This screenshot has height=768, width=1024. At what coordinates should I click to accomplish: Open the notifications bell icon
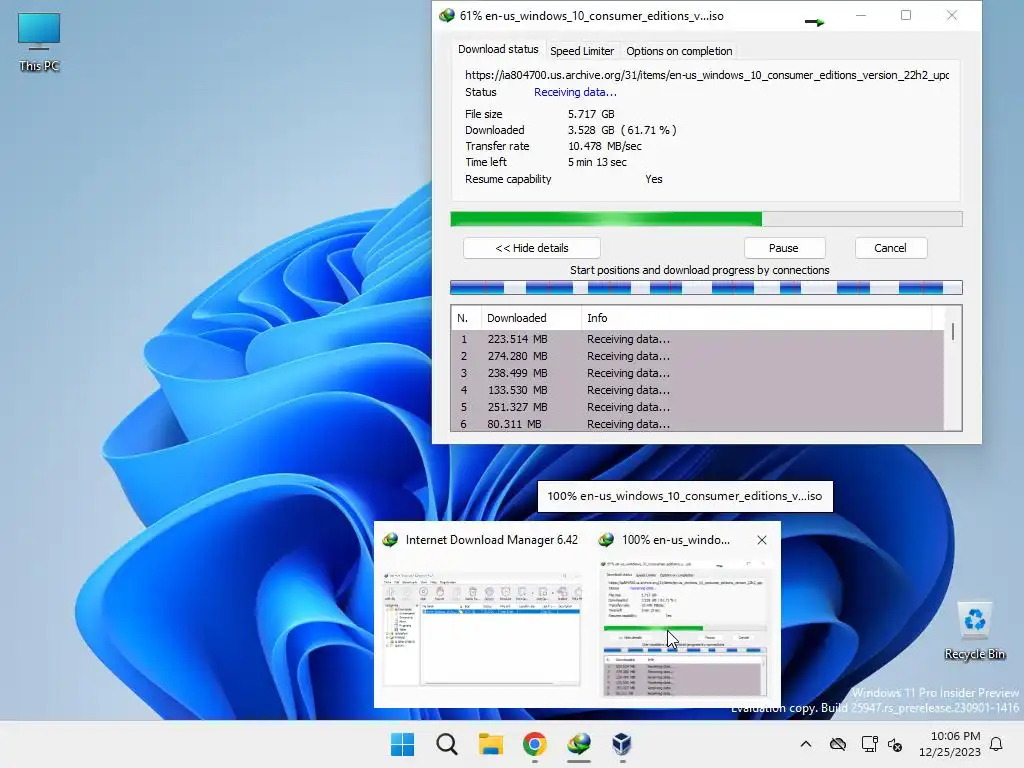pyautogui.click(x=997, y=744)
